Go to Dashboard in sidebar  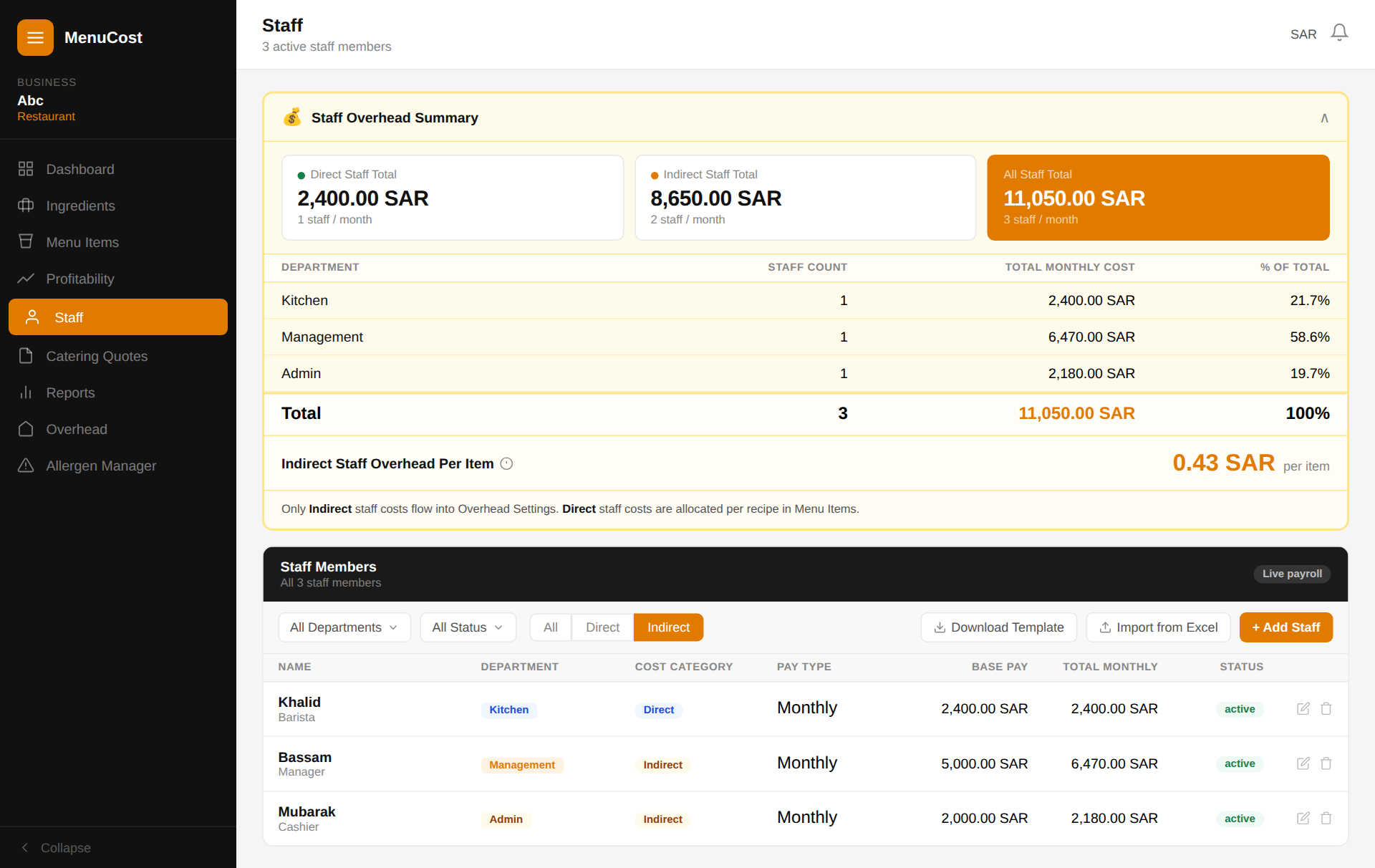click(118, 169)
